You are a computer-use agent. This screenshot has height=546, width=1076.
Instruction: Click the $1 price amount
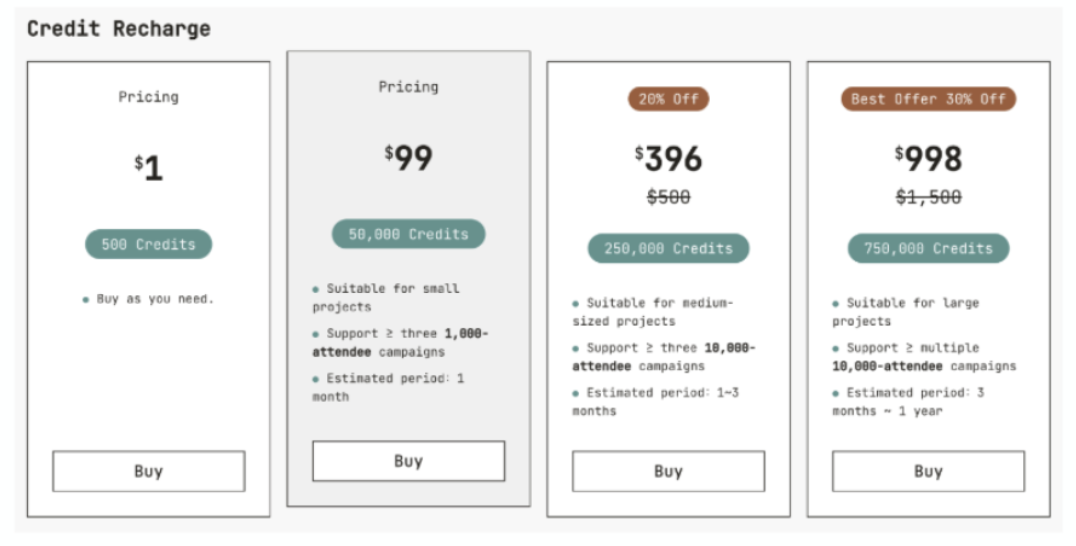pyautogui.click(x=148, y=167)
